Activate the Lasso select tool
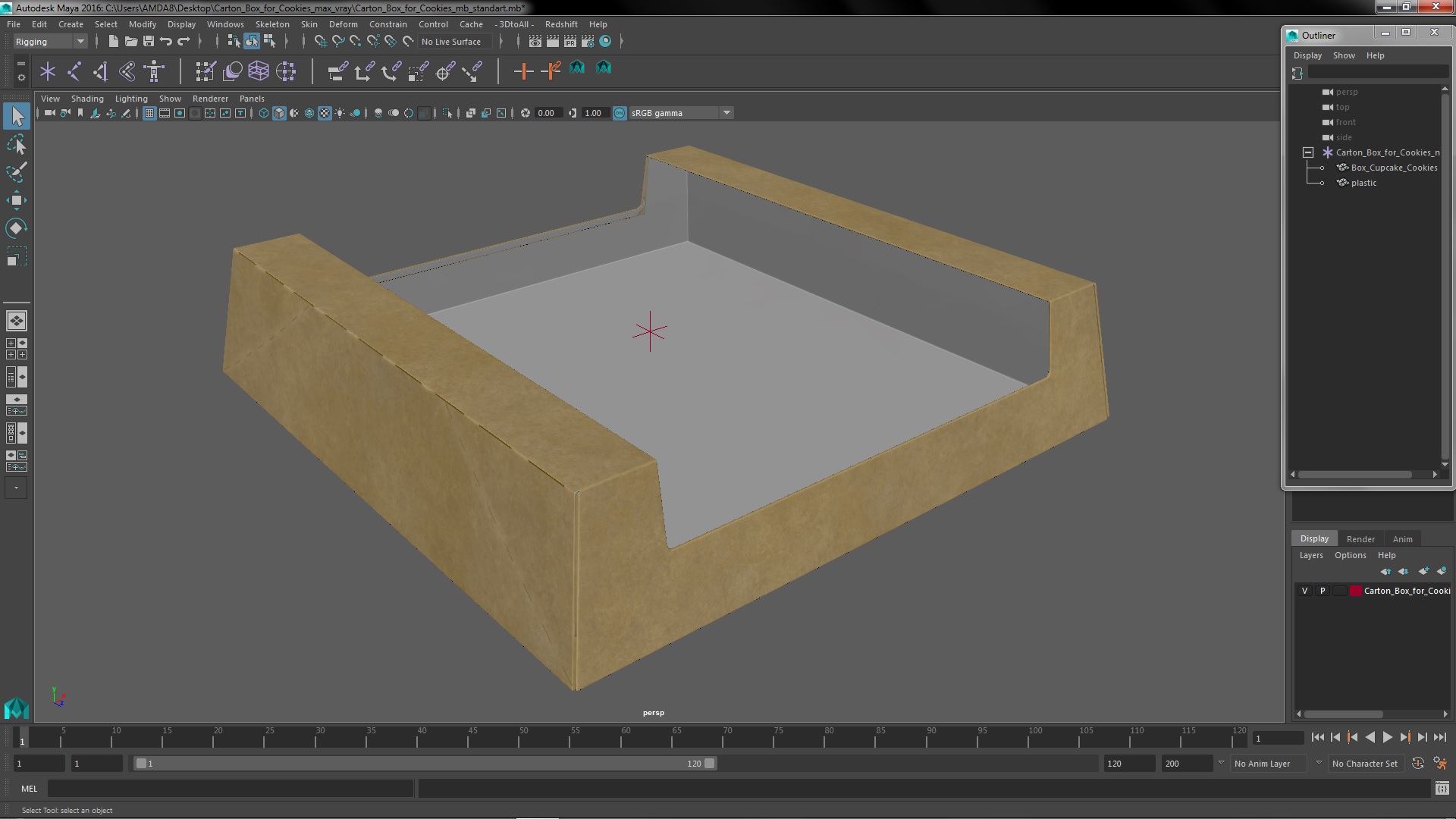This screenshot has height=819, width=1456. click(16, 144)
